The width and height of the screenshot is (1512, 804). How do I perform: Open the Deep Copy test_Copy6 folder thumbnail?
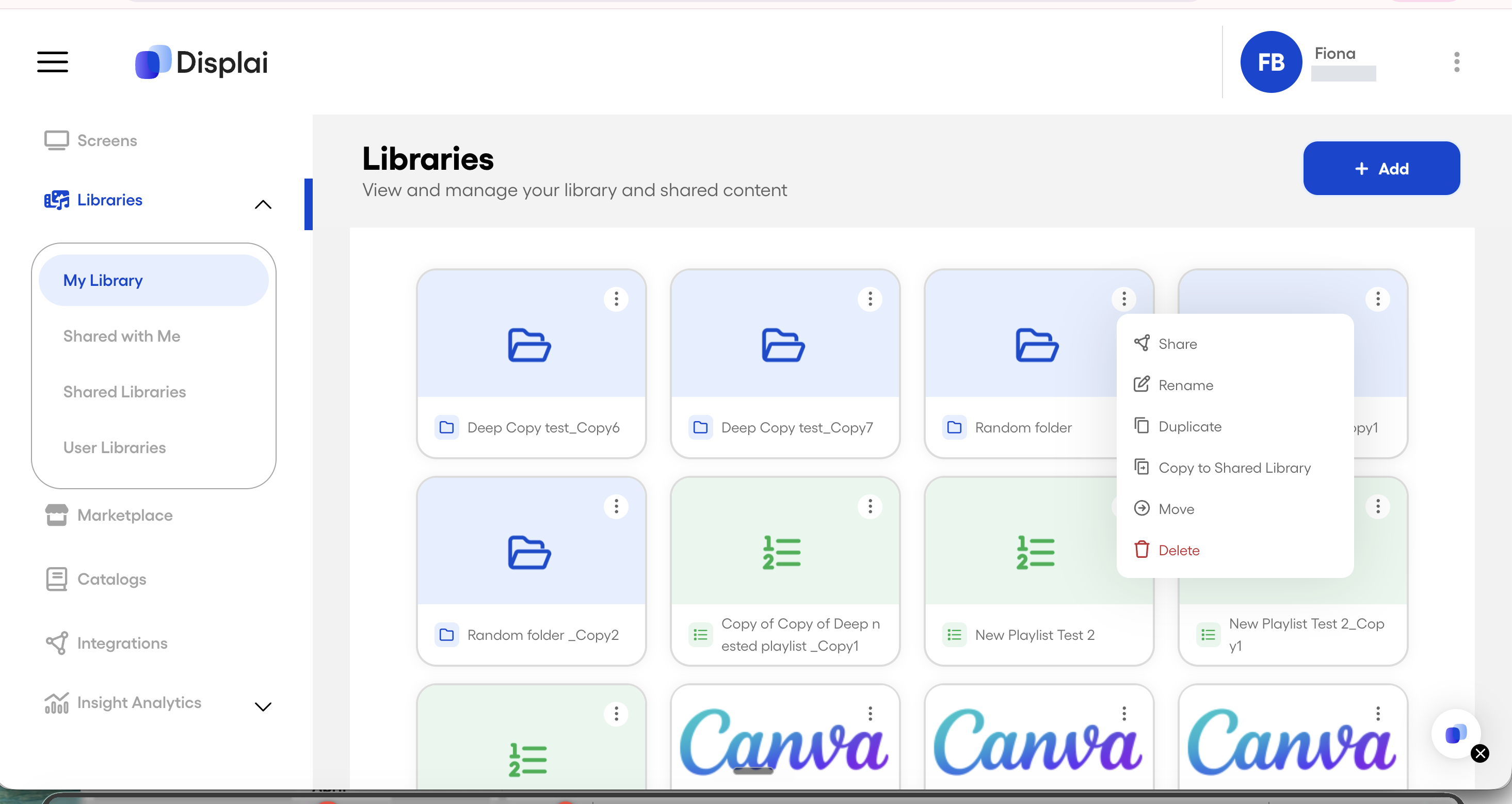click(x=530, y=334)
